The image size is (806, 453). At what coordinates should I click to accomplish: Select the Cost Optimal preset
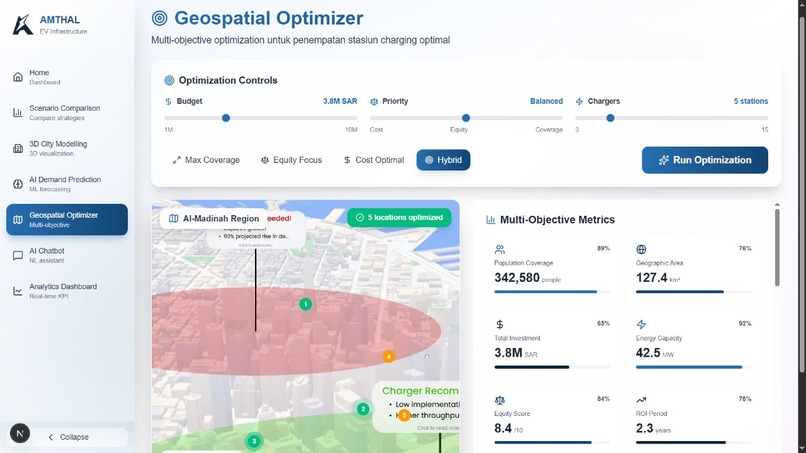[x=374, y=160]
